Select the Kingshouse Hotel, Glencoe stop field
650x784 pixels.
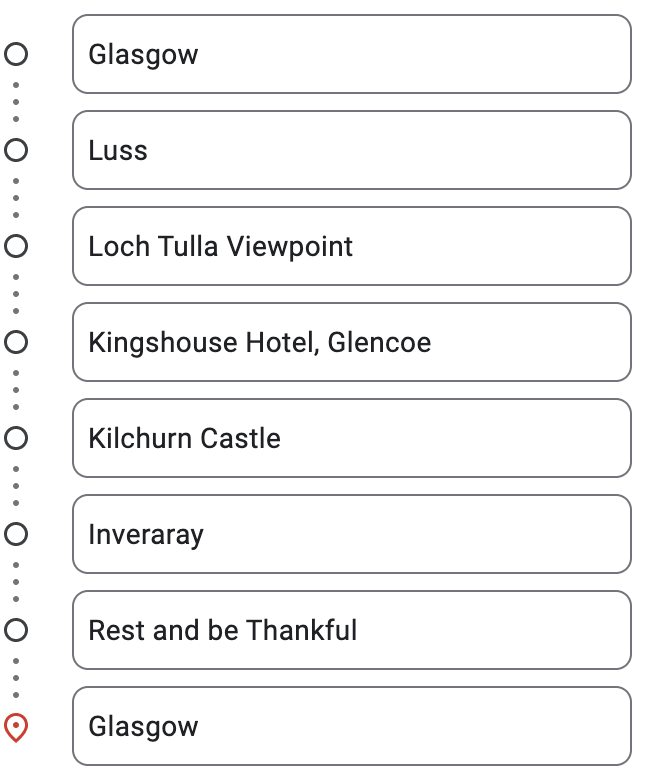pyautogui.click(x=352, y=342)
